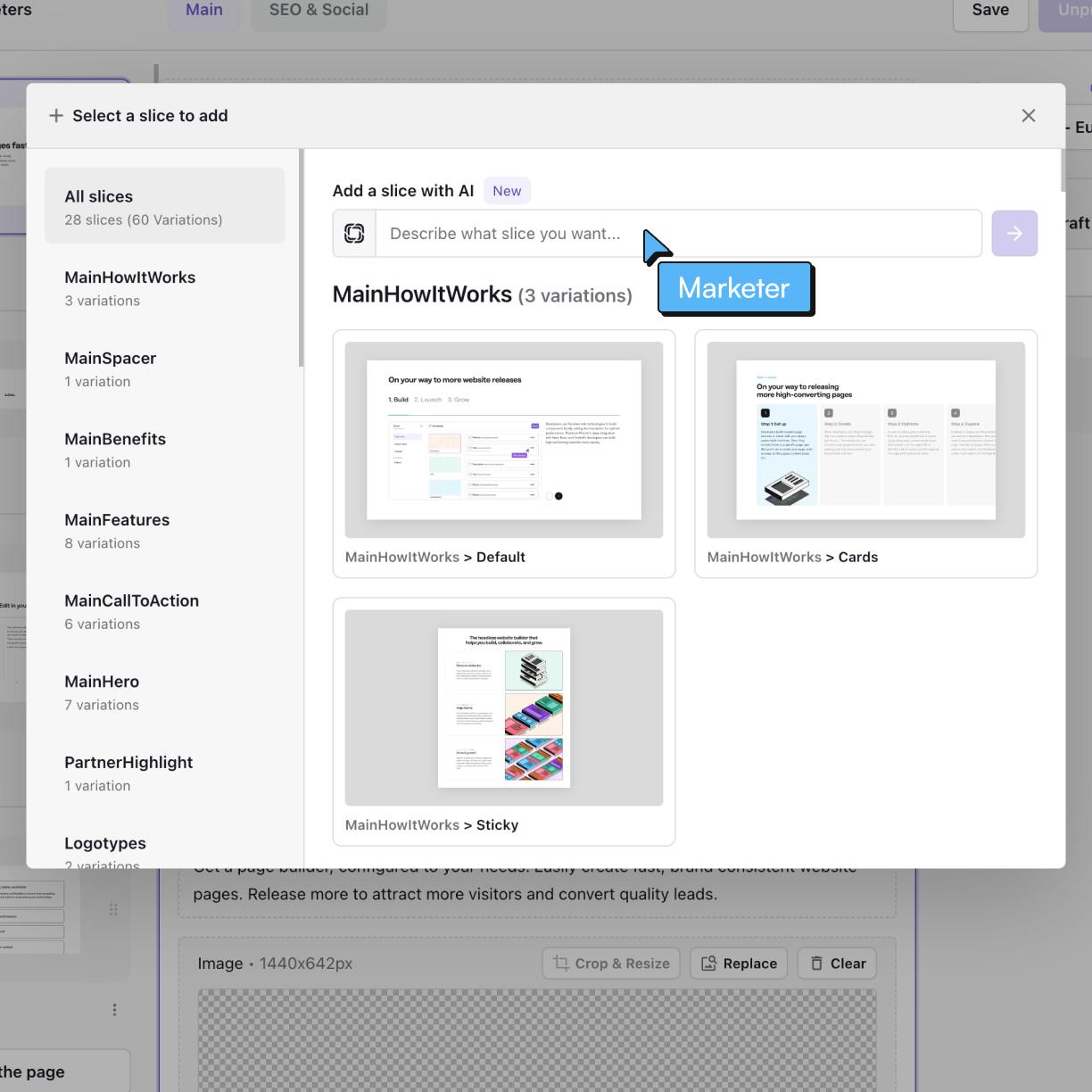The width and height of the screenshot is (1092, 1092).
Task: Open MainHero slice category
Action: pyautogui.click(x=165, y=692)
